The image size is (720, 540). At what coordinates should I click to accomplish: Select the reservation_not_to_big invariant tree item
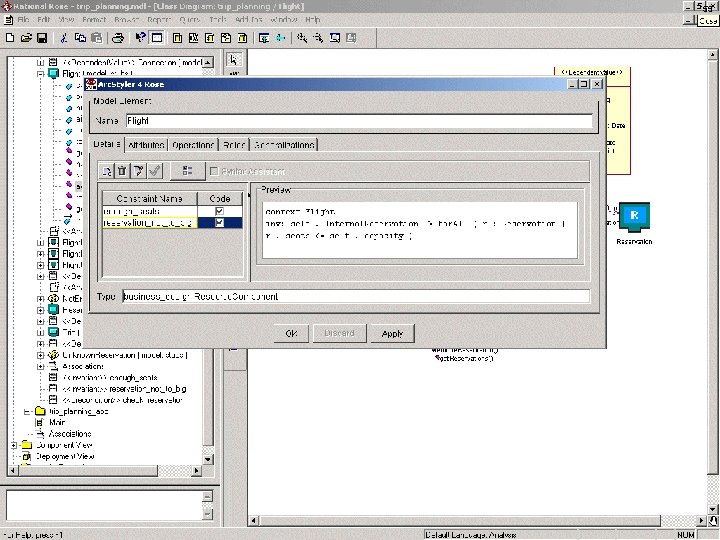(x=124, y=389)
